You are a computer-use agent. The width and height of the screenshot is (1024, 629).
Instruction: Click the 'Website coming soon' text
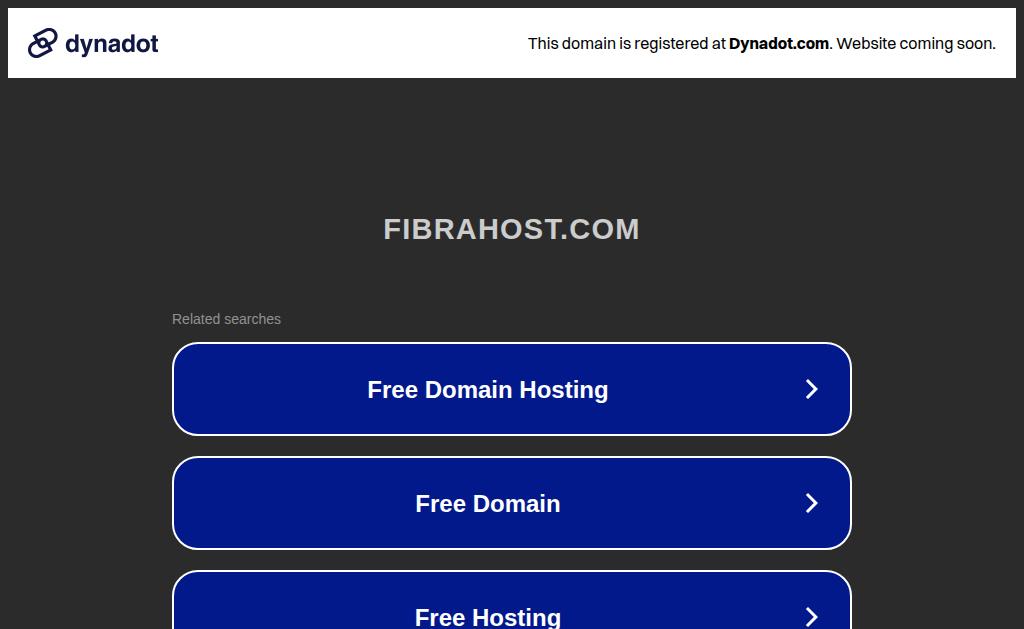pos(916,44)
